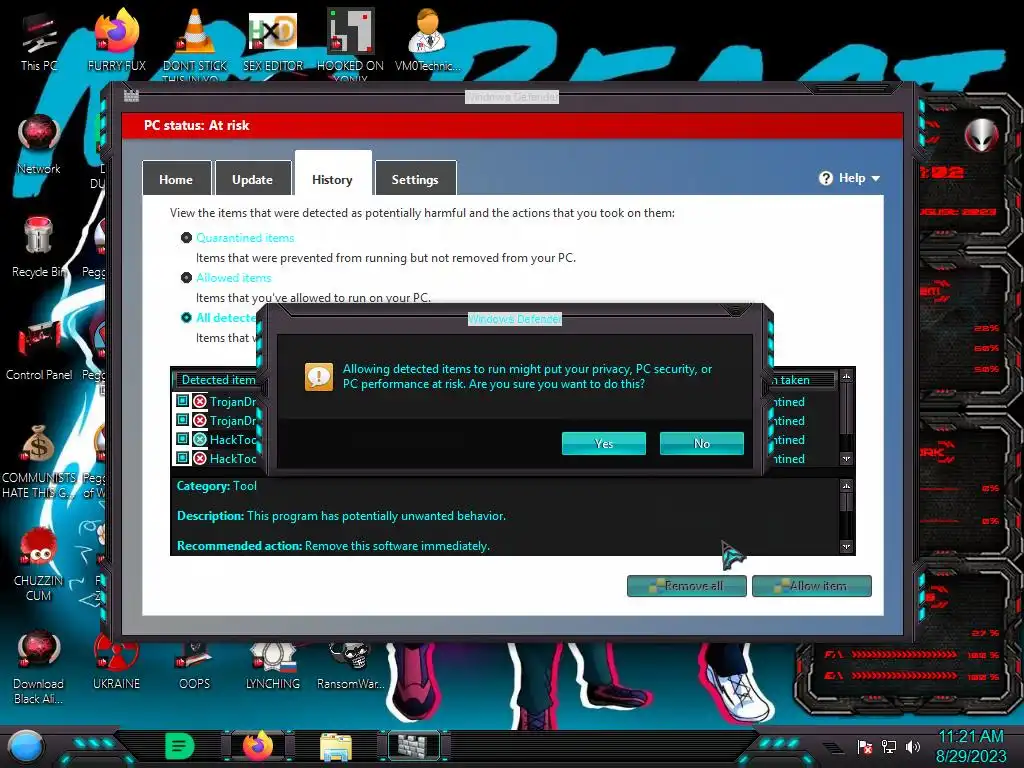1024x768 pixels.
Task: Click the Quarantined items link text
Action: (245, 238)
